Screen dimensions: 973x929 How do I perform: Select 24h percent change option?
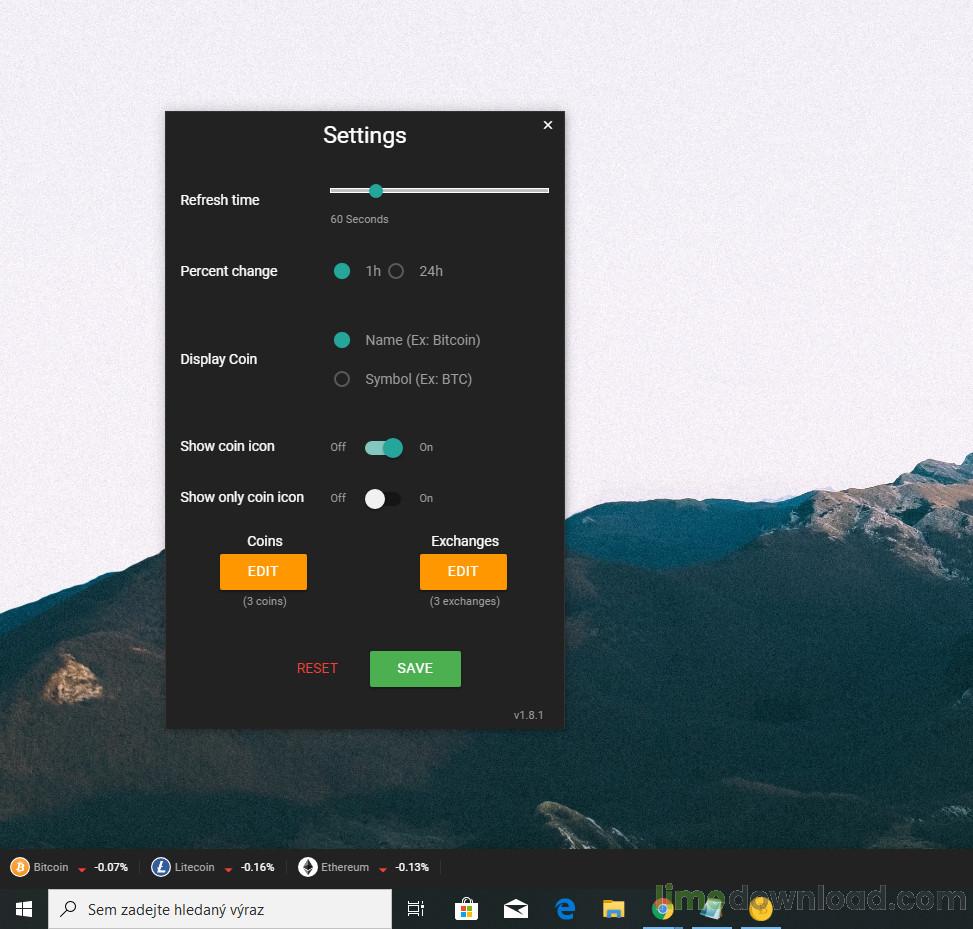396,271
